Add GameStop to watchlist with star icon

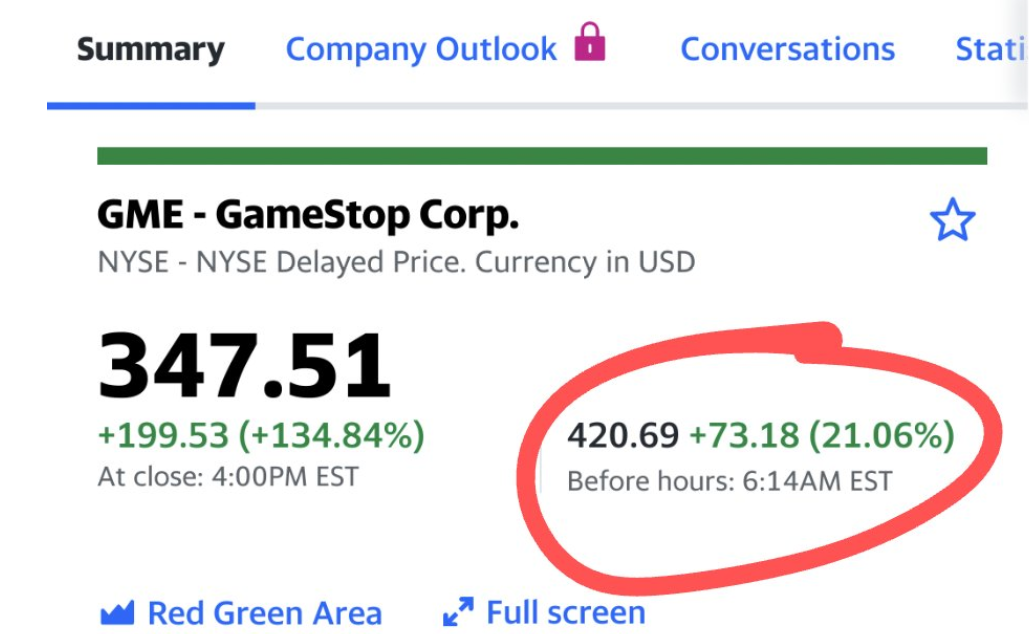(951, 220)
